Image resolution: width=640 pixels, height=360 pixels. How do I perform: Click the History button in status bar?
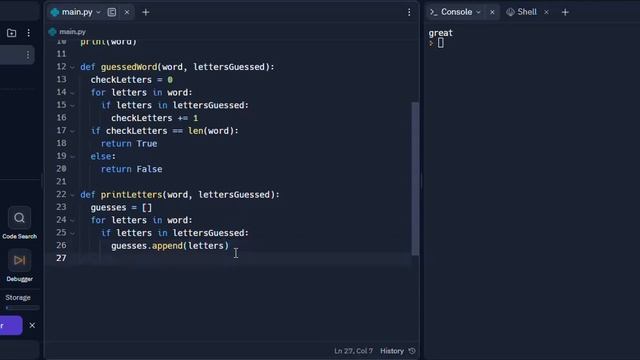tap(398, 351)
